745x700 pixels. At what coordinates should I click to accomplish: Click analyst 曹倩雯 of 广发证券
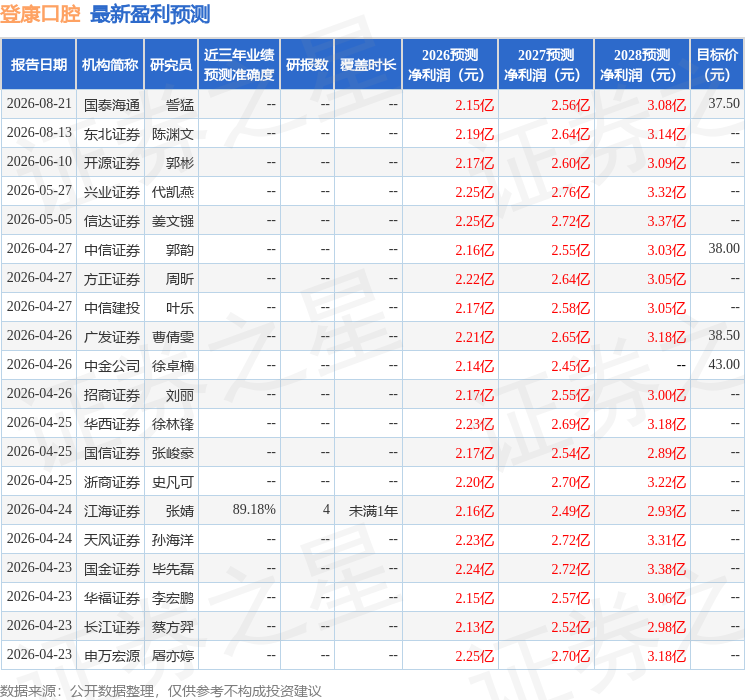click(x=172, y=337)
